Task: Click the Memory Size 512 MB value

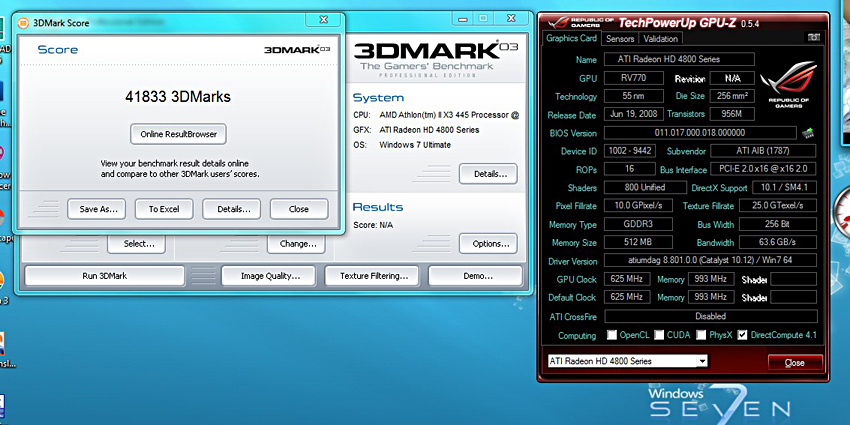Action: tap(638, 242)
